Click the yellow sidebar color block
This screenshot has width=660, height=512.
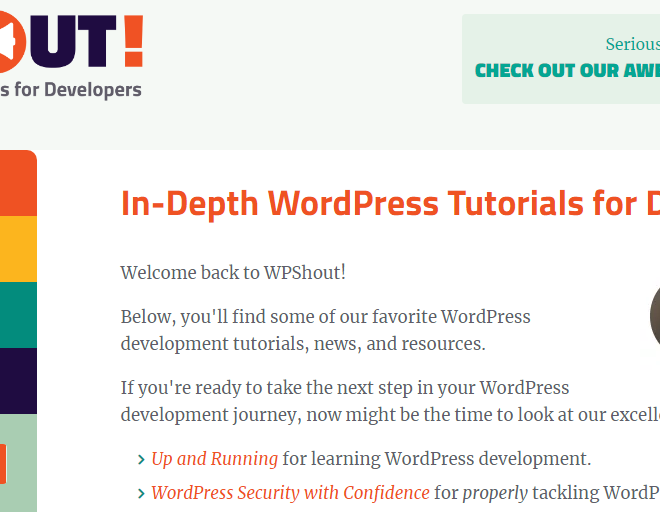click(x=18, y=249)
